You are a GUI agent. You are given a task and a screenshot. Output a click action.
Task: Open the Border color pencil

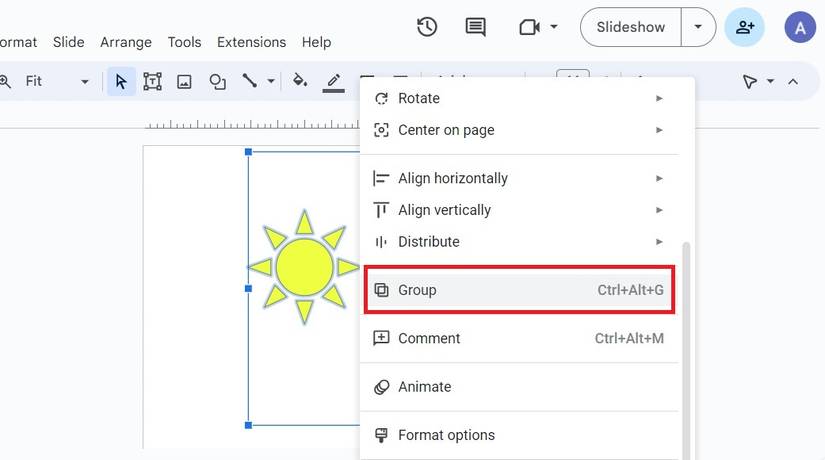[x=334, y=81]
